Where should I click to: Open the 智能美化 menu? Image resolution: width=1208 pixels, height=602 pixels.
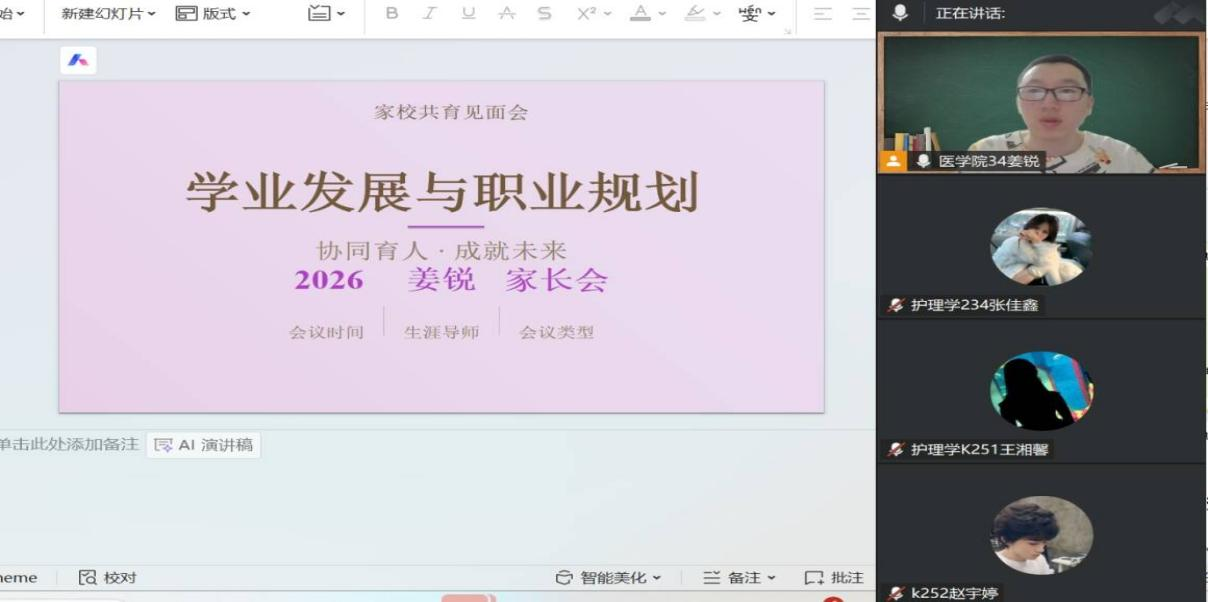(x=609, y=578)
